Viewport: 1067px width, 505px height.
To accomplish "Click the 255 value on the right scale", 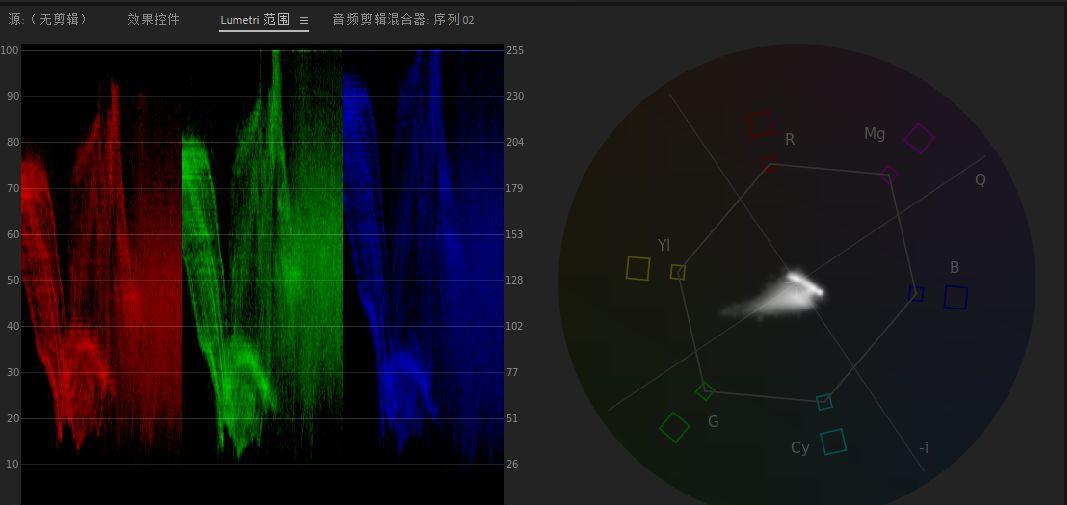I will coord(515,50).
